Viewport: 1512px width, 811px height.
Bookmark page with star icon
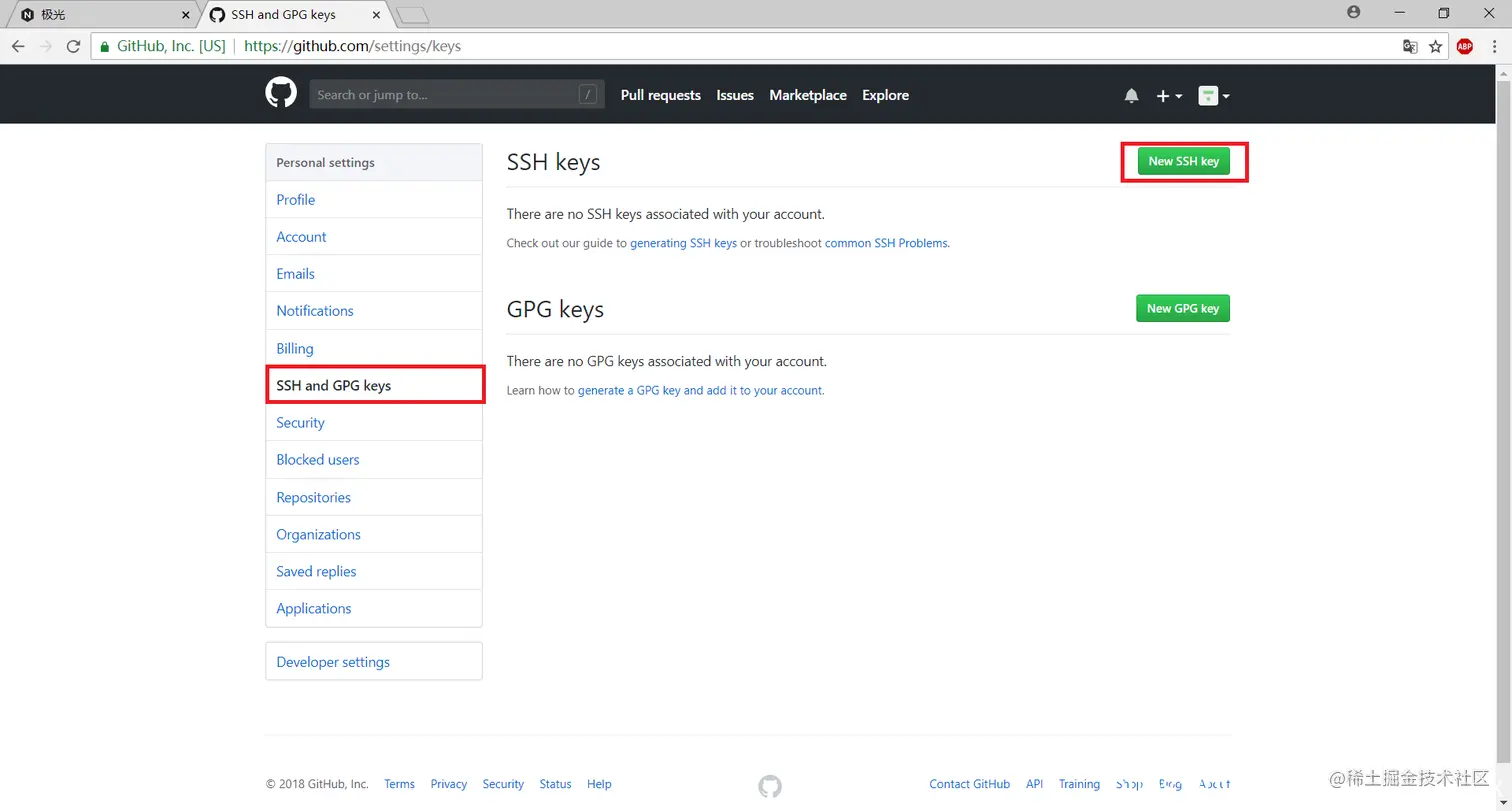(1436, 46)
